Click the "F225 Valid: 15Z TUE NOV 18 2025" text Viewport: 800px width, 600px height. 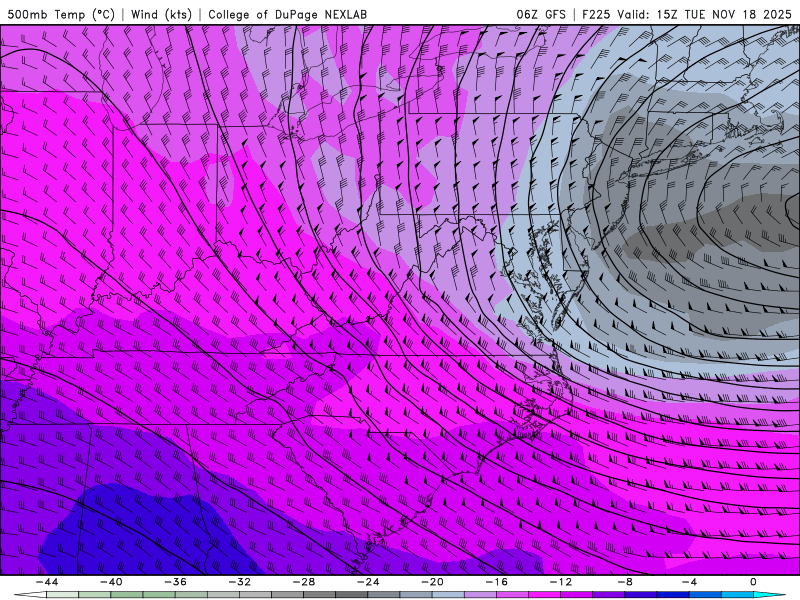pos(687,14)
